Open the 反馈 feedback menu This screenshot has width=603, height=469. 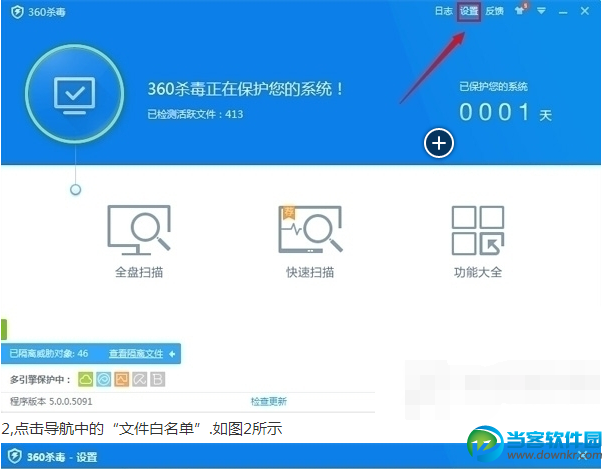point(494,11)
